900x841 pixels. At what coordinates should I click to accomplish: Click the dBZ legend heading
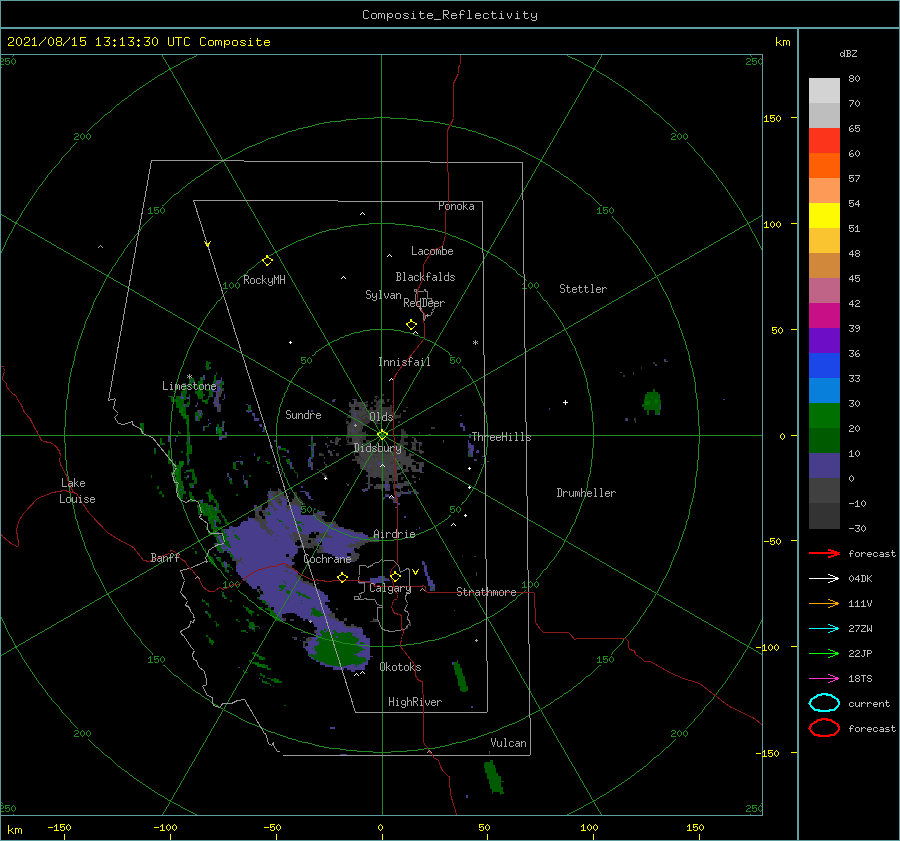(x=848, y=53)
